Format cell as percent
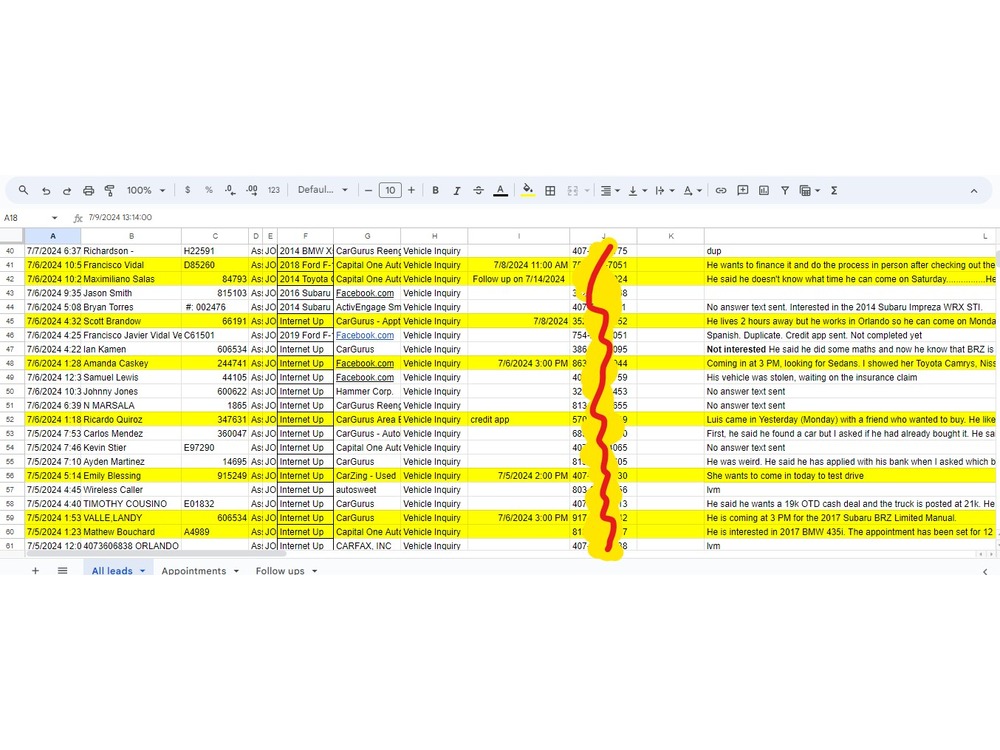 tap(209, 190)
